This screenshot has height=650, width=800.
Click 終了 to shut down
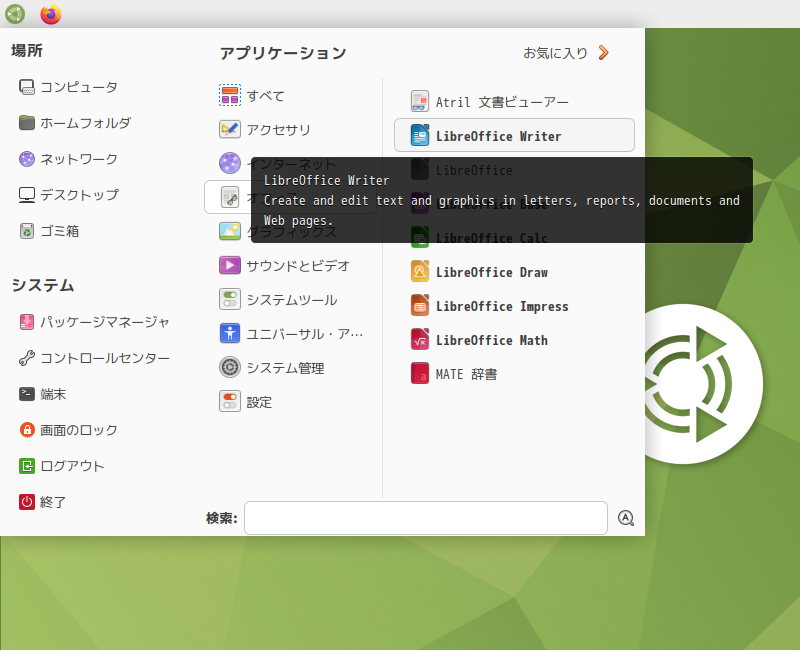coord(42,502)
